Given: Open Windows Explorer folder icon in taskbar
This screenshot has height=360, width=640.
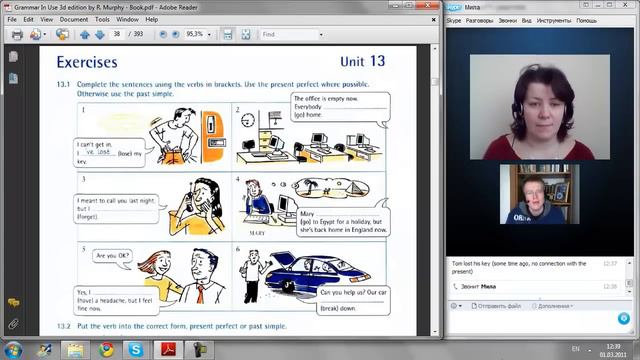Looking at the screenshot, I should tap(75, 350).
